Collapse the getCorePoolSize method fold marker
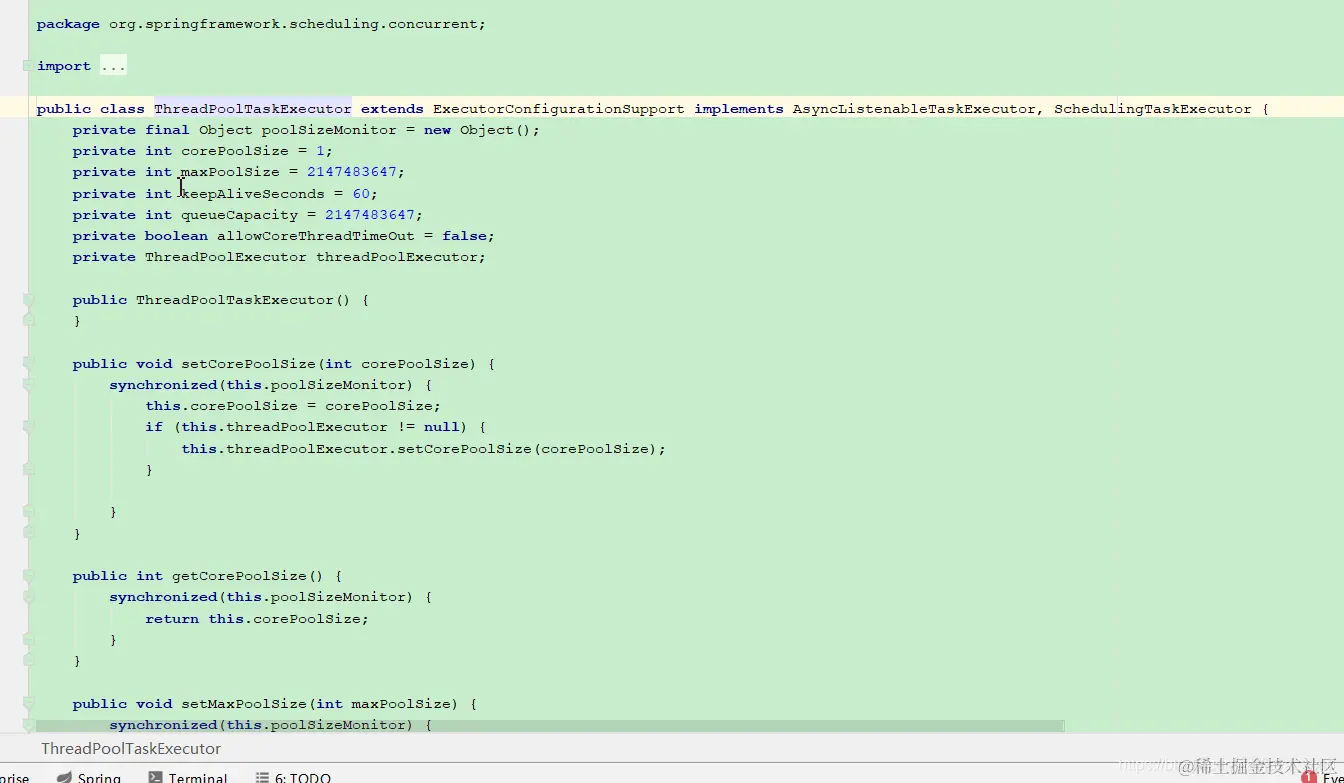 (28, 576)
